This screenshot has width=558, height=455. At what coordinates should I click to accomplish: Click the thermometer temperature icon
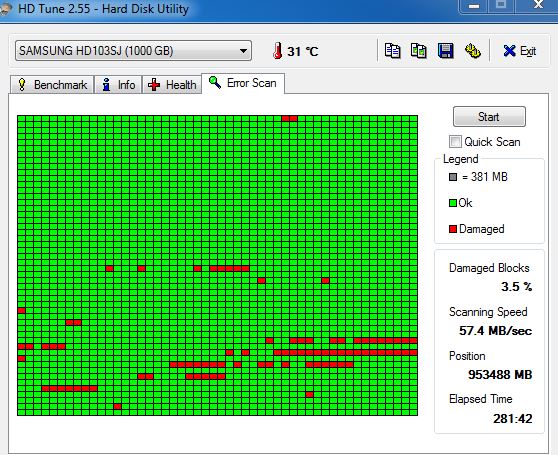(278, 51)
